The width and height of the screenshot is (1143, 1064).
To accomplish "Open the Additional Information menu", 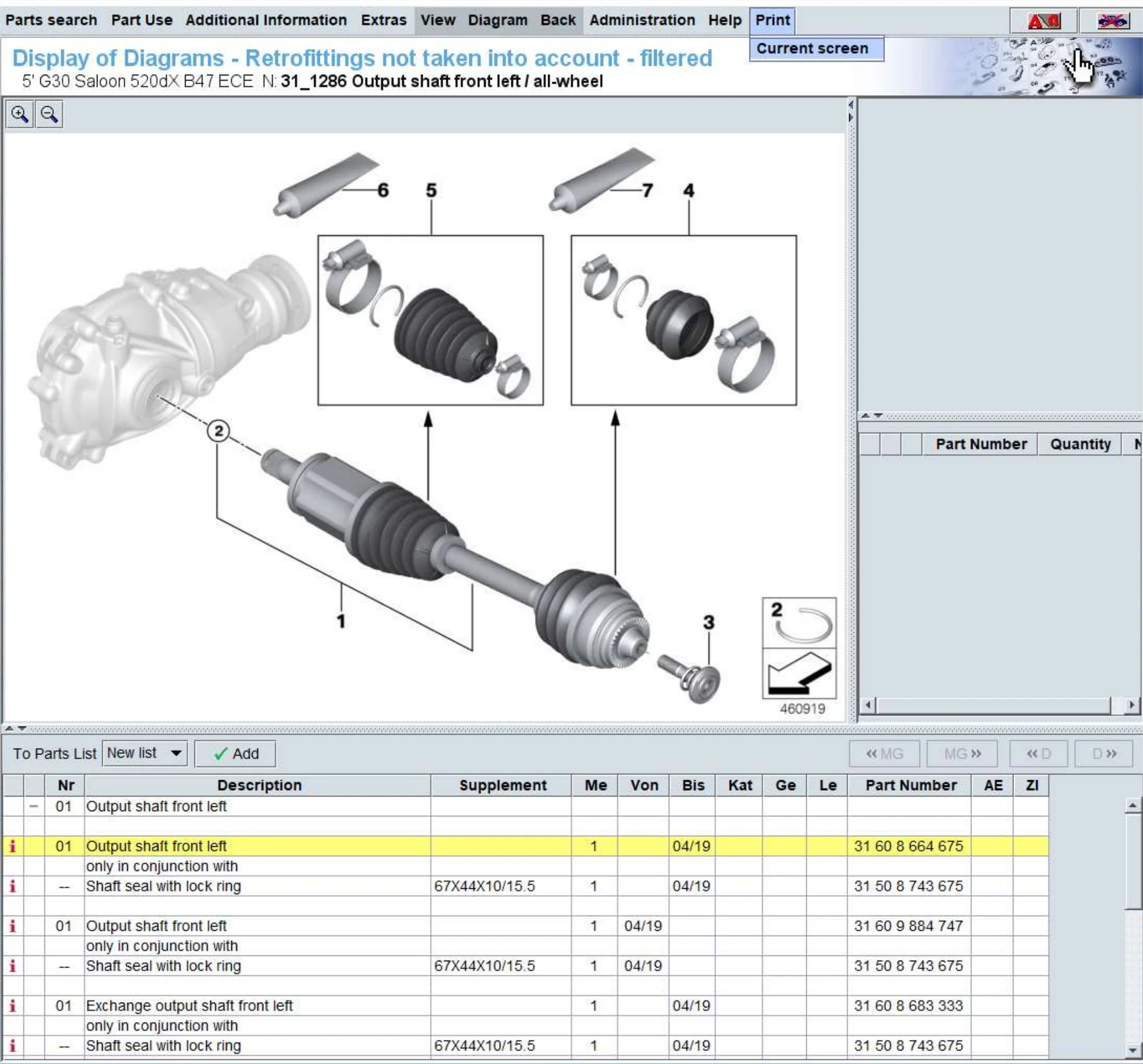I will 266,20.
